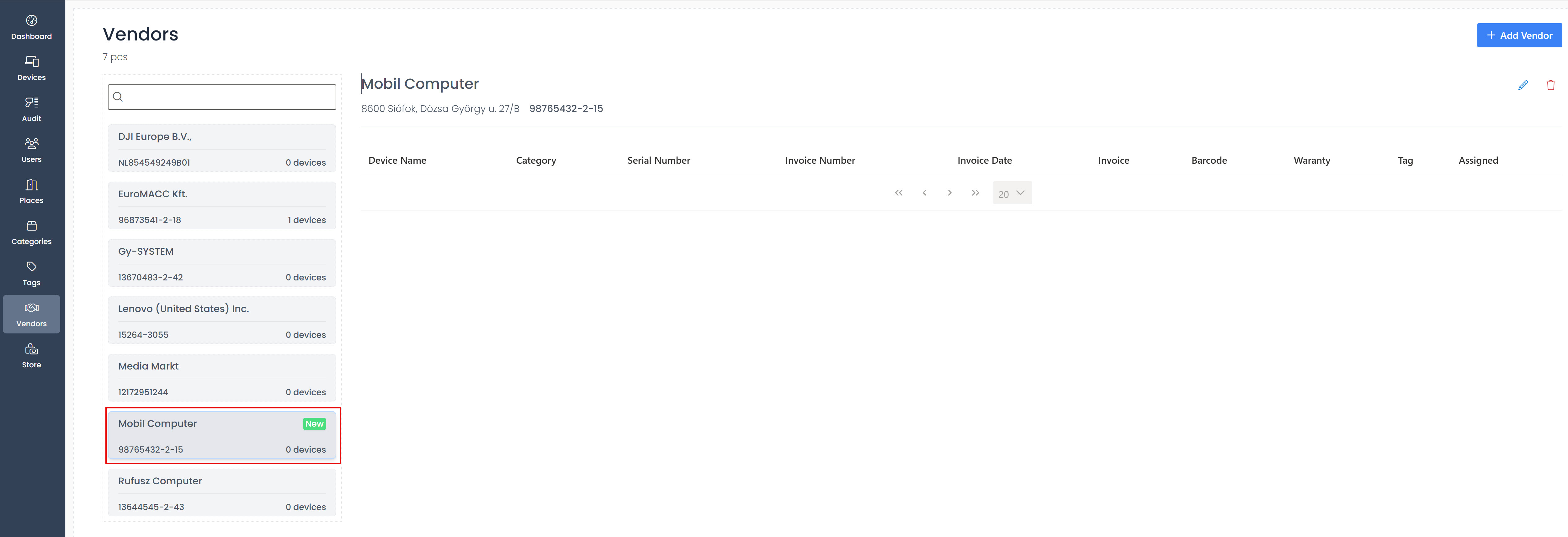This screenshot has height=537, width=1568.
Task: Click the Barcode column header
Action: coord(1209,160)
